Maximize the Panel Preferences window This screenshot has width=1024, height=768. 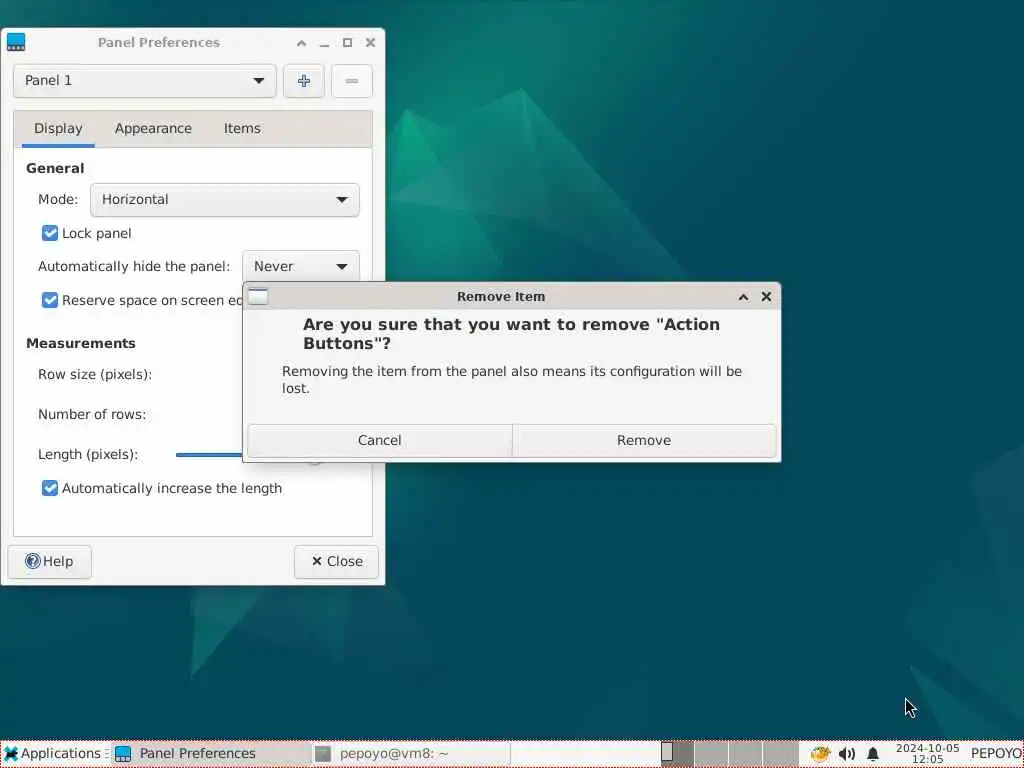point(347,43)
